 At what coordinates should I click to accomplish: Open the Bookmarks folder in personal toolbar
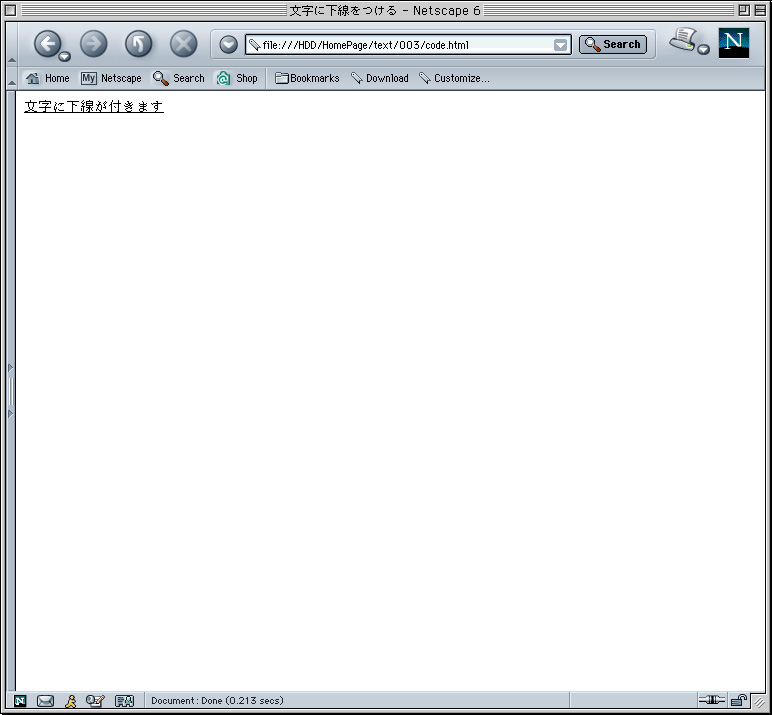point(307,78)
